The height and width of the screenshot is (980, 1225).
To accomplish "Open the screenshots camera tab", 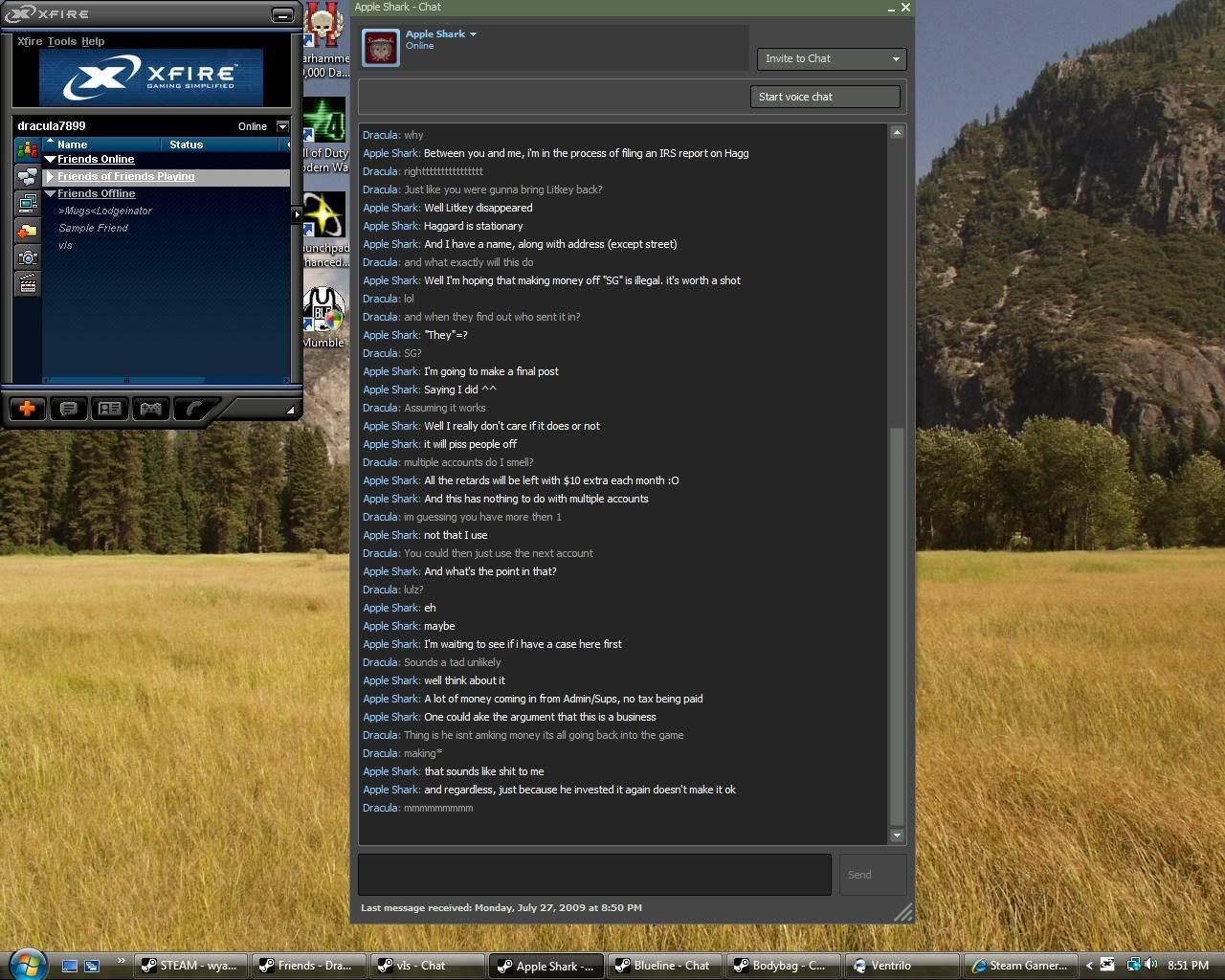I will click(x=27, y=256).
